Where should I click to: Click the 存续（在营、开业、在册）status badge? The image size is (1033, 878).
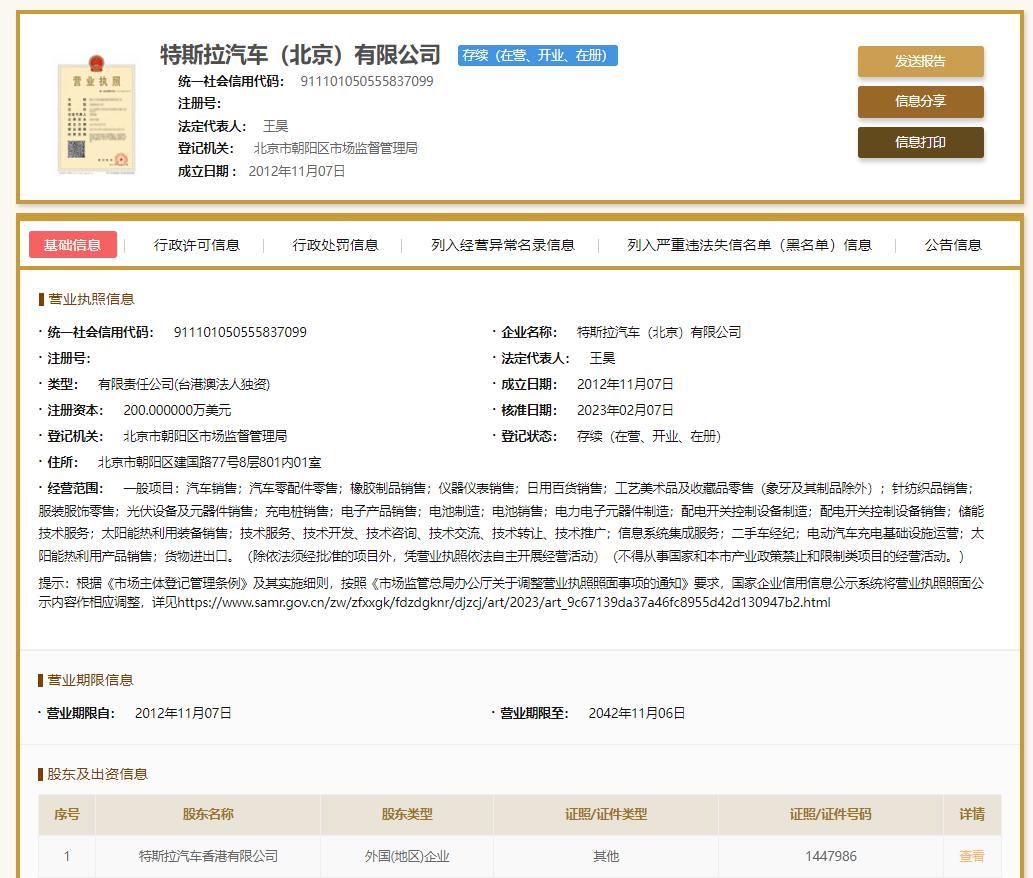(538, 55)
